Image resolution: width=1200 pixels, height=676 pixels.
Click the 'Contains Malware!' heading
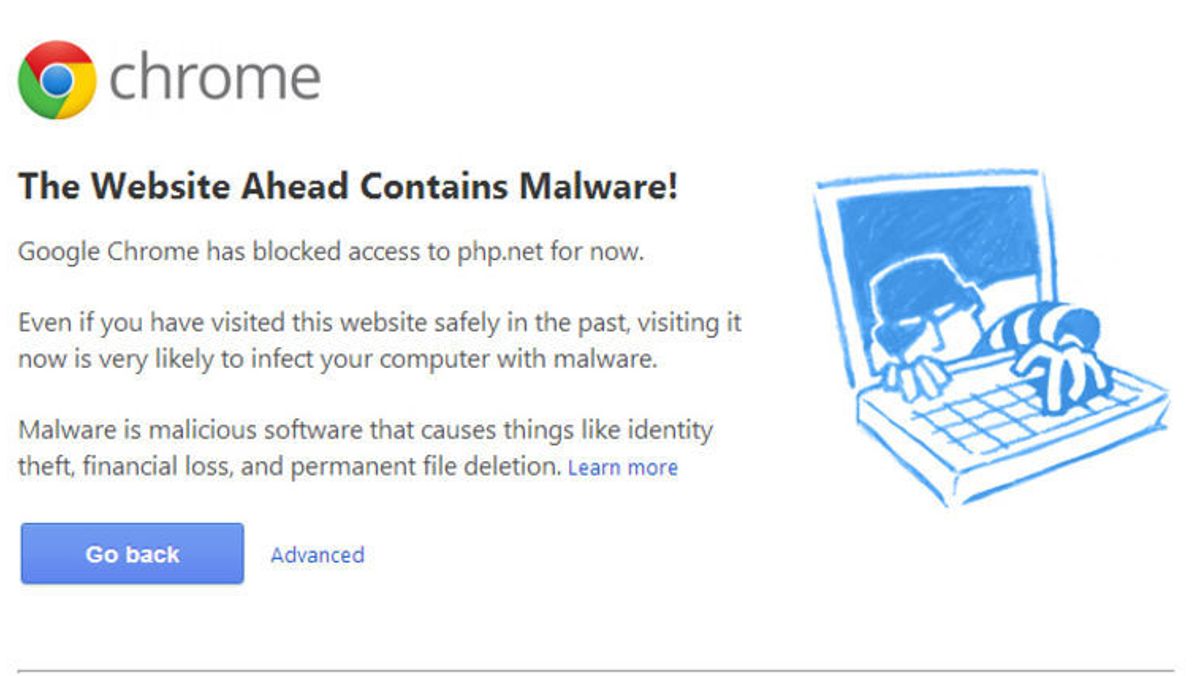click(519, 186)
